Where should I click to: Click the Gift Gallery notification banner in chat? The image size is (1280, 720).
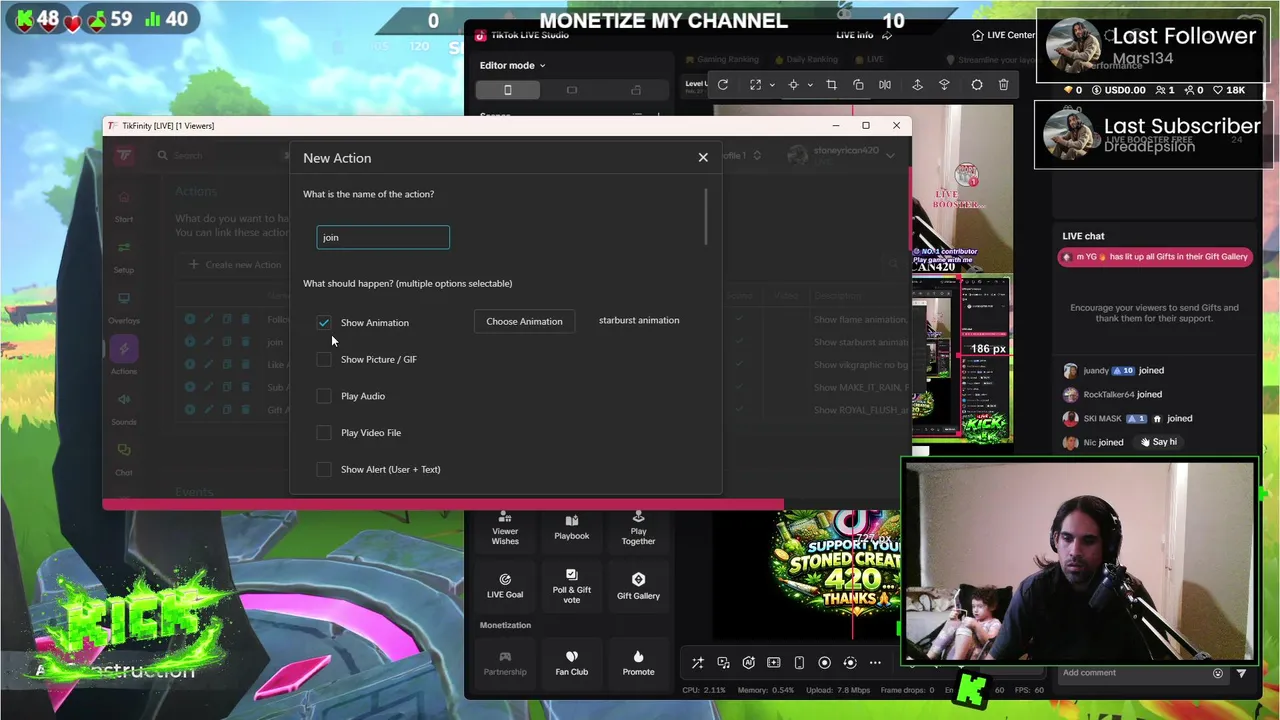(x=1156, y=257)
